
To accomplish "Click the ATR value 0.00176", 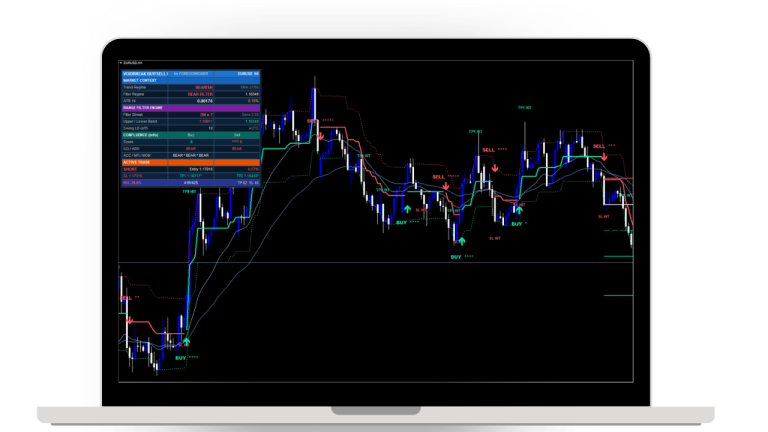I will pyautogui.click(x=205, y=101).
